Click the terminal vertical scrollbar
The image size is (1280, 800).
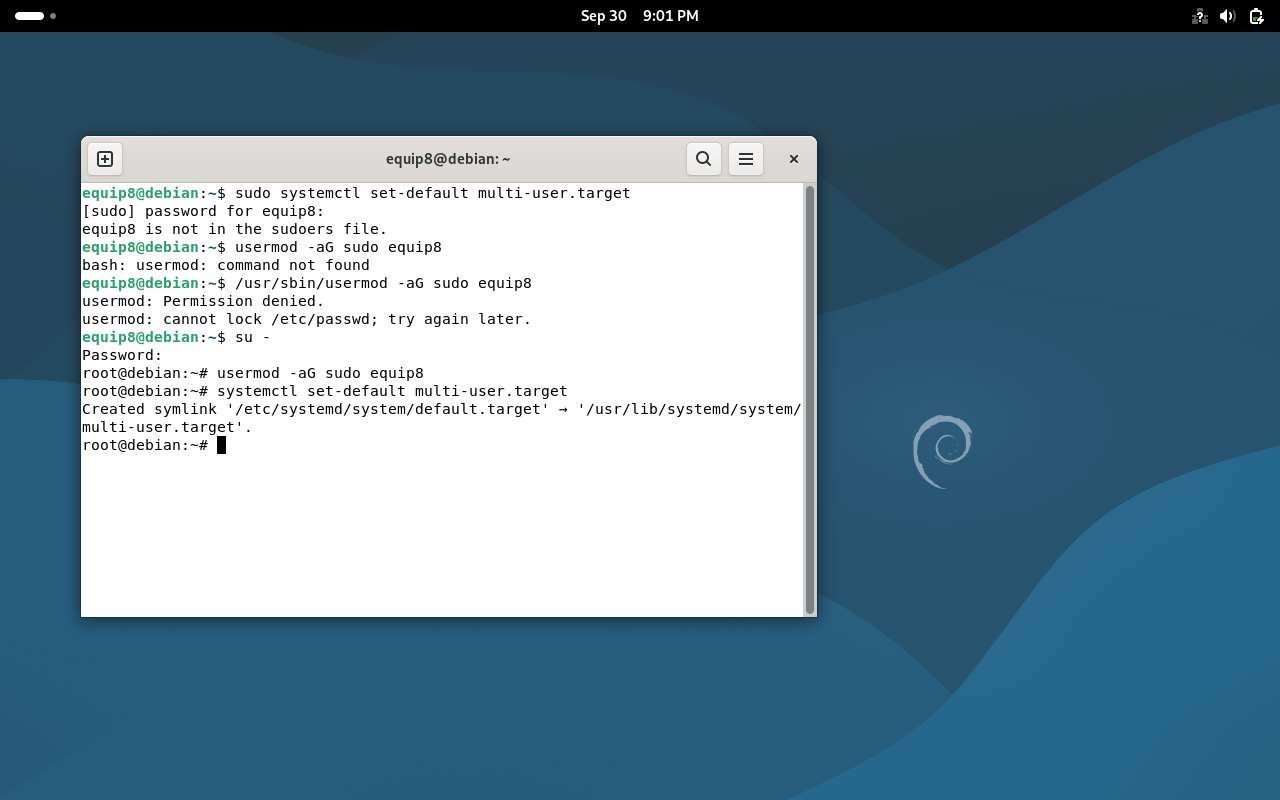tap(810, 399)
